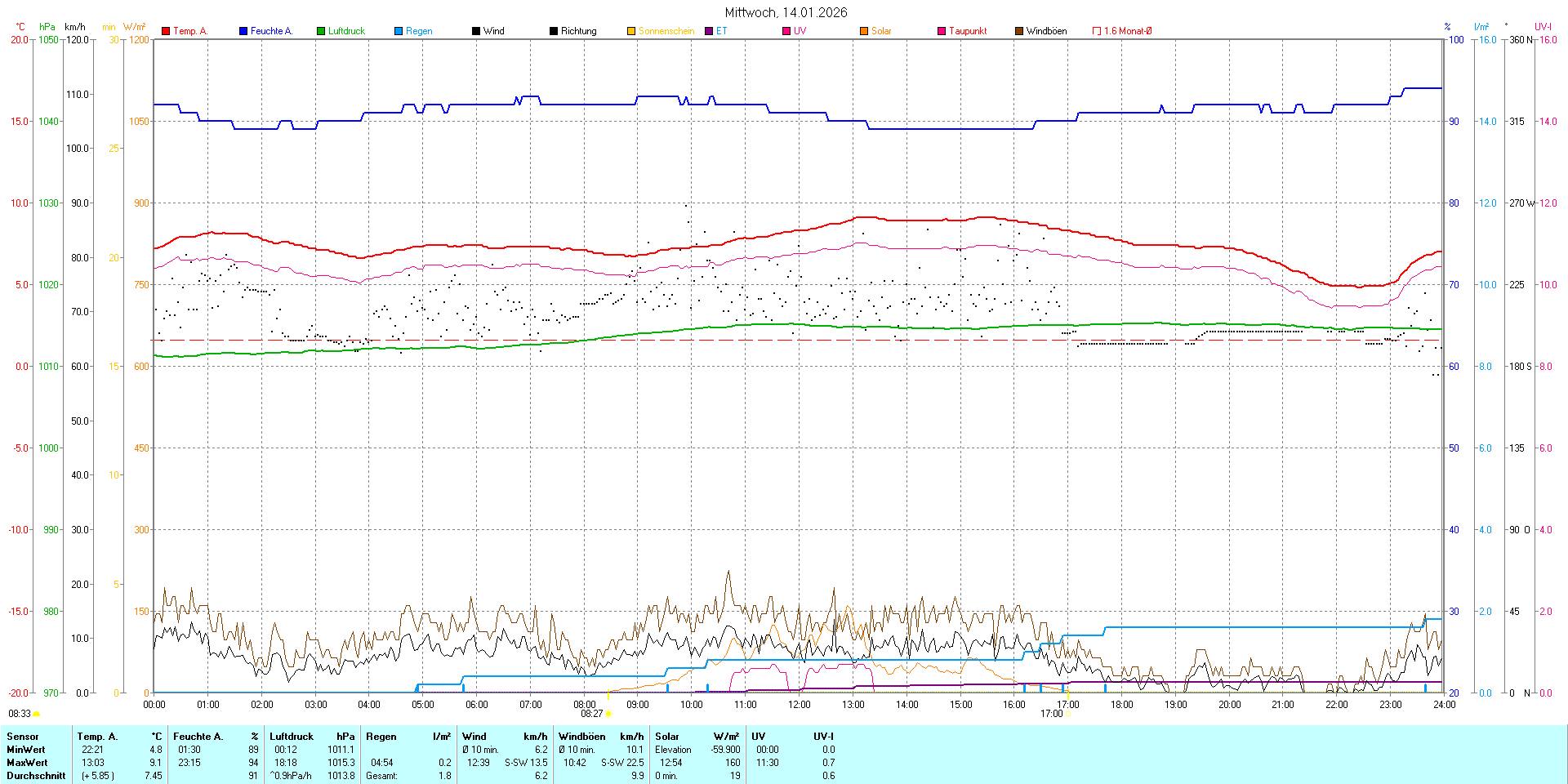Click the light blue Regen legend square
Image resolution: width=1568 pixels, height=784 pixels.
(399, 31)
